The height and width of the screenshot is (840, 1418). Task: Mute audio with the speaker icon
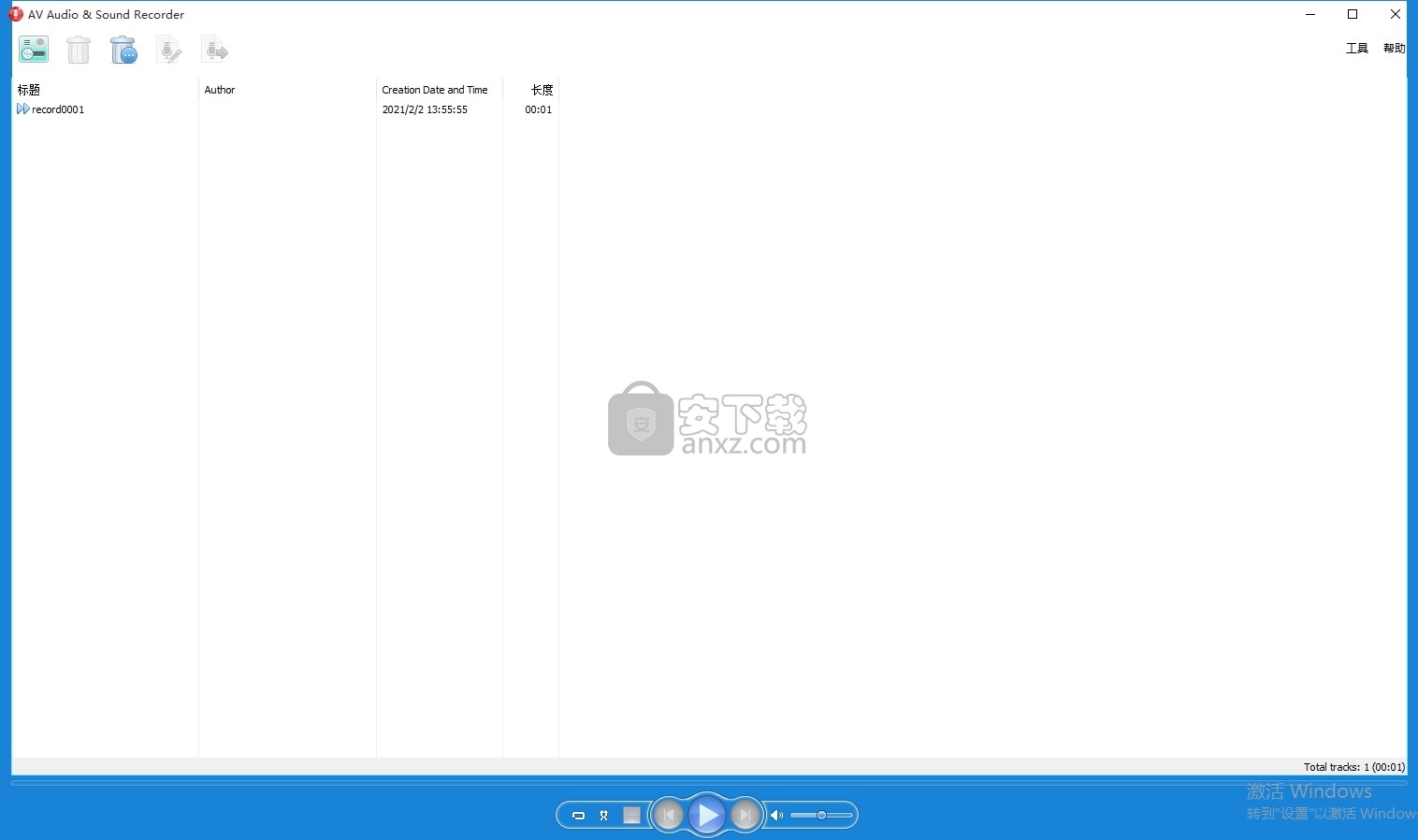click(776, 816)
